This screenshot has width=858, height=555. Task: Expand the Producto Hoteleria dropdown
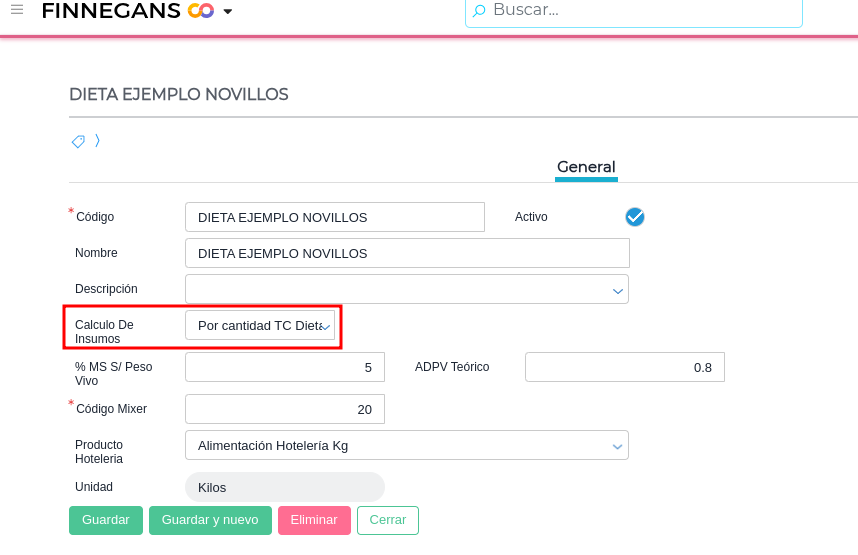[616, 446]
